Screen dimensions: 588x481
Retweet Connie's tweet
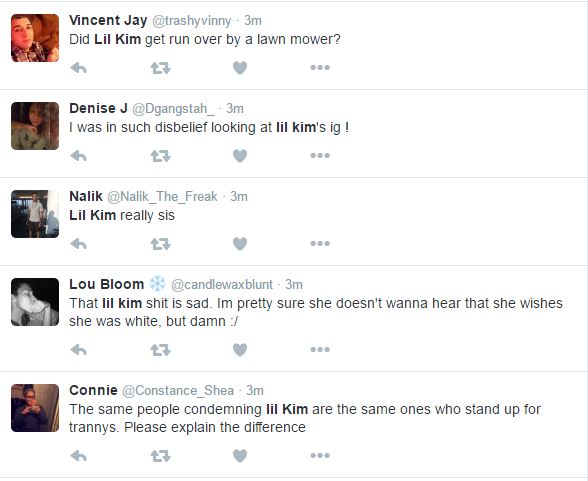tap(160, 456)
